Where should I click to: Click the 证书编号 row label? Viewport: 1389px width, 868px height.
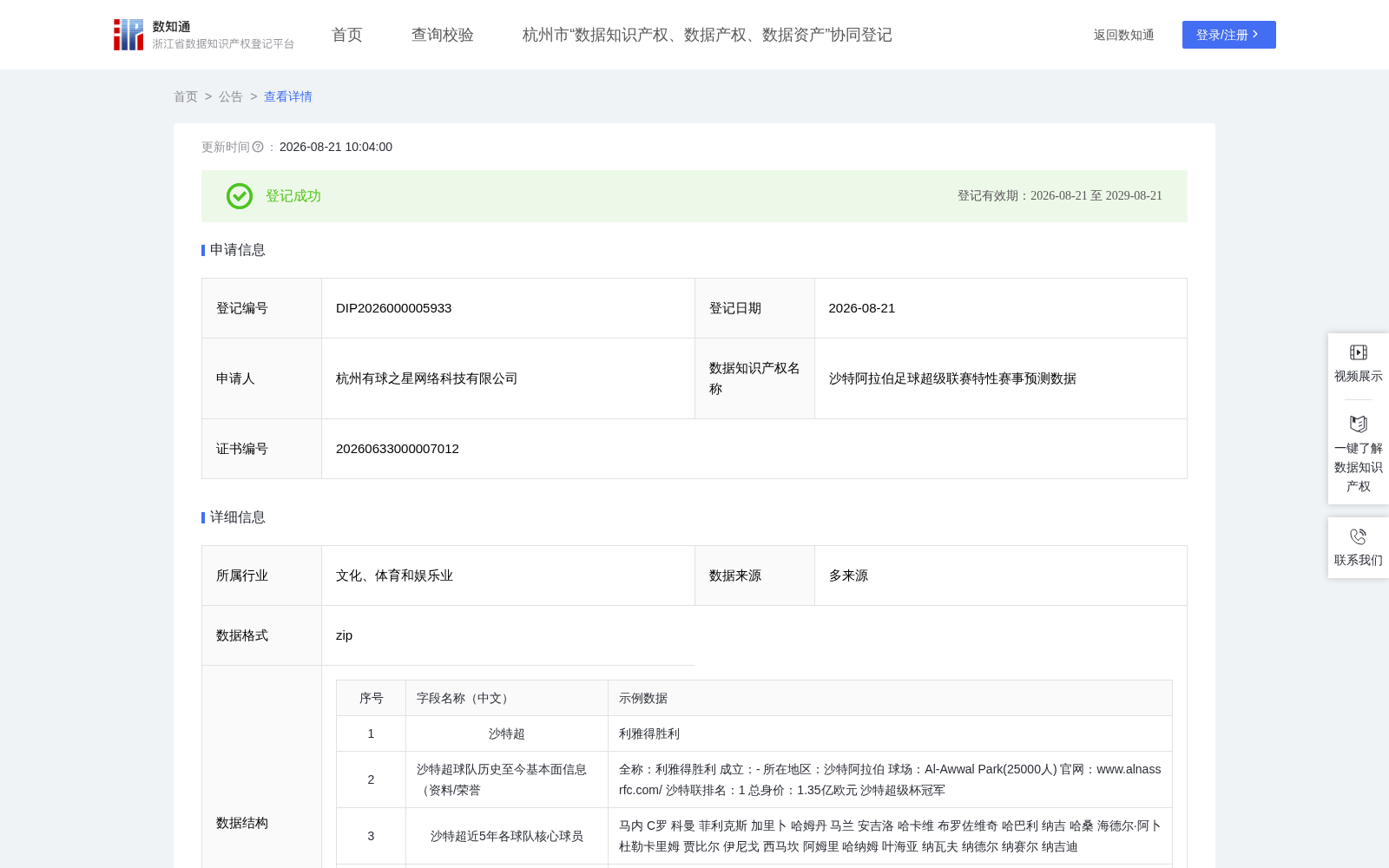point(242,449)
